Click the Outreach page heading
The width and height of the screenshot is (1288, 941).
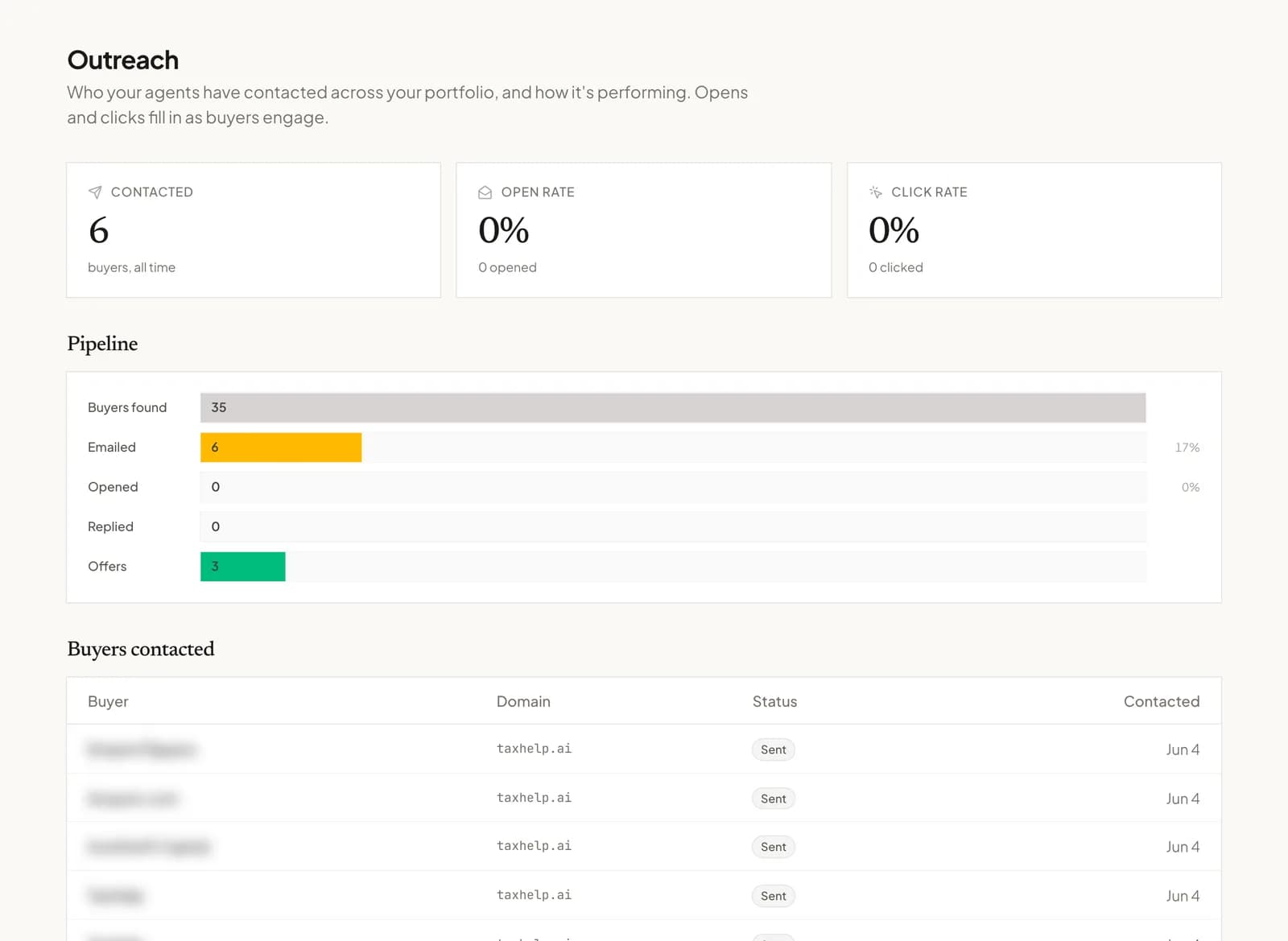pos(123,60)
